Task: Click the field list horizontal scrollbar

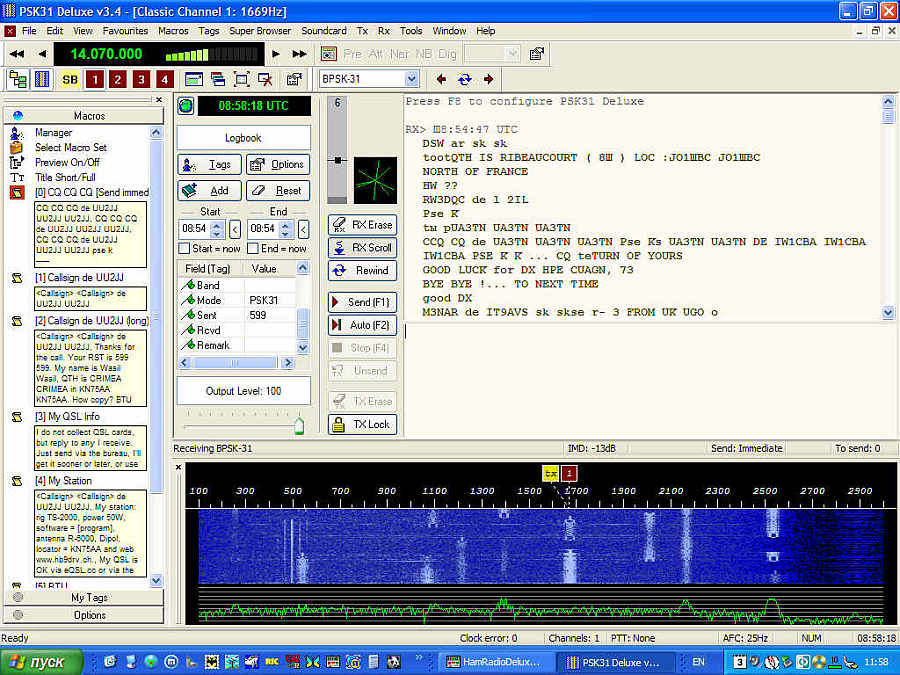Action: click(236, 363)
